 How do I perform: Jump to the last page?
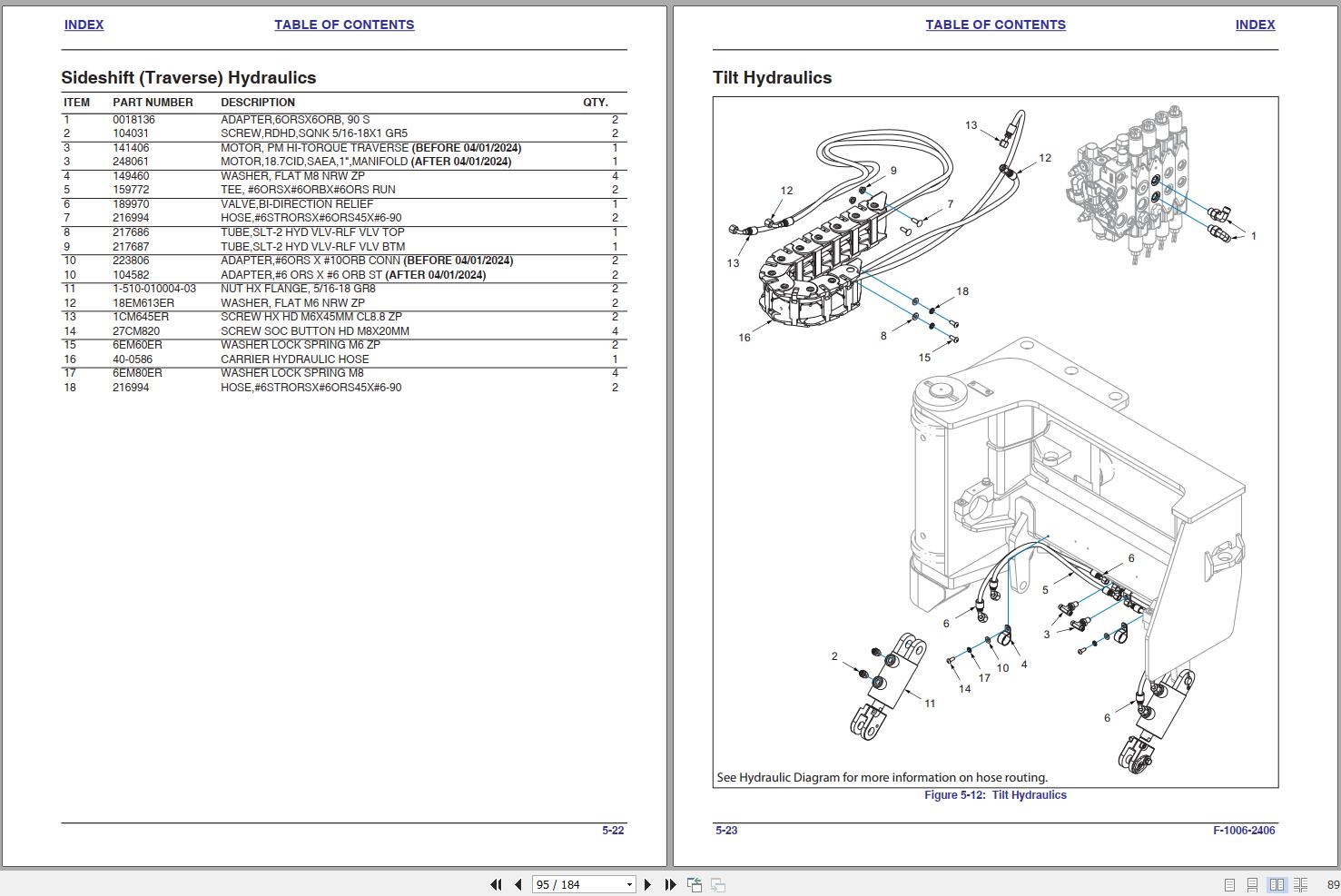pos(670,884)
